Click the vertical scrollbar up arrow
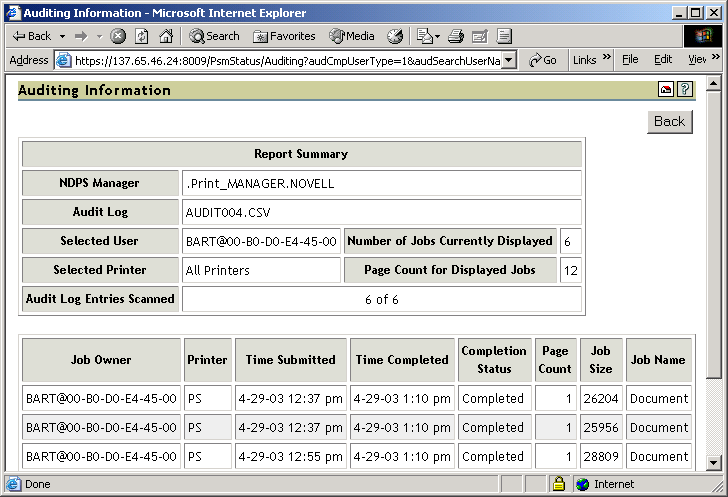 (x=713, y=84)
